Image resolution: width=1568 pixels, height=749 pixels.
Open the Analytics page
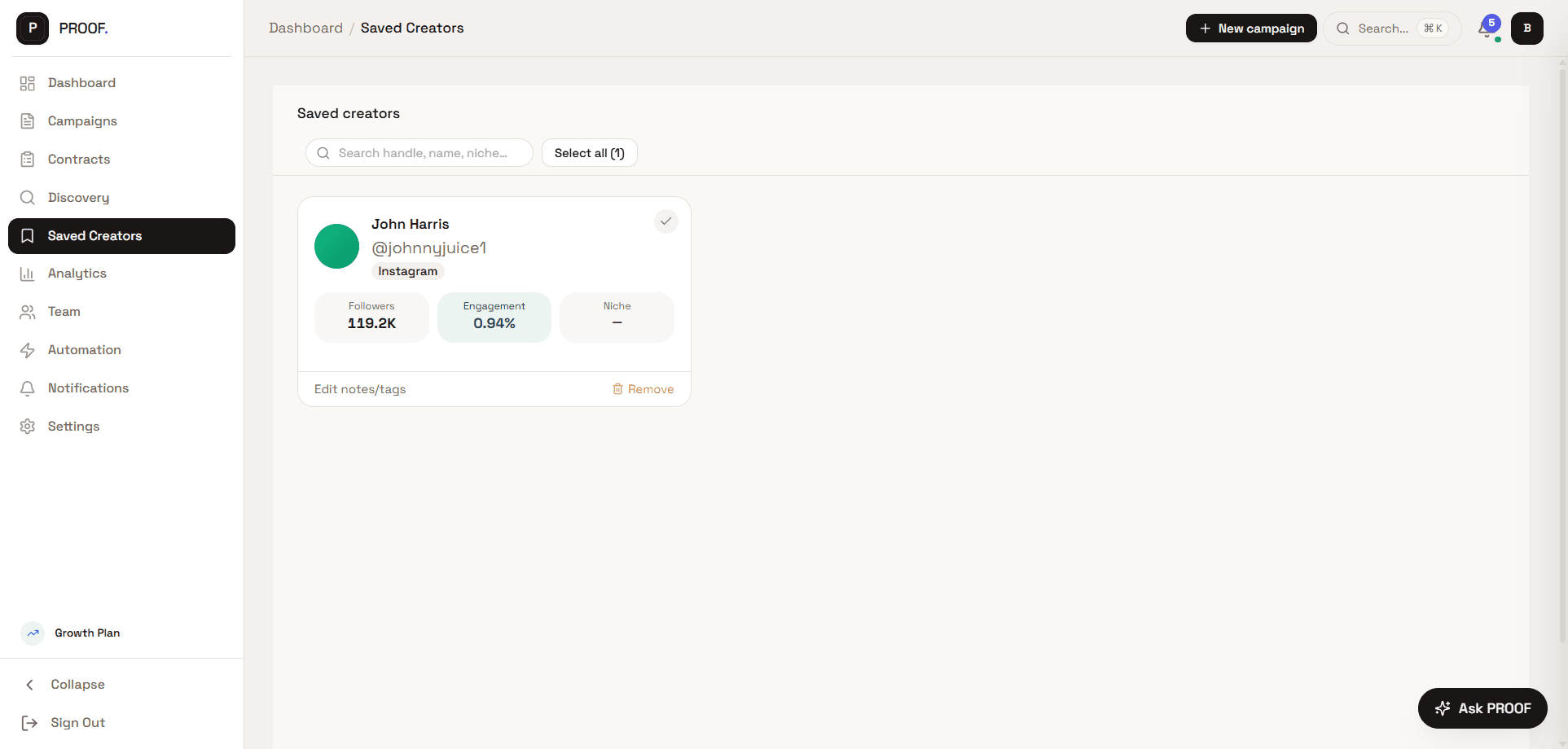(x=121, y=274)
